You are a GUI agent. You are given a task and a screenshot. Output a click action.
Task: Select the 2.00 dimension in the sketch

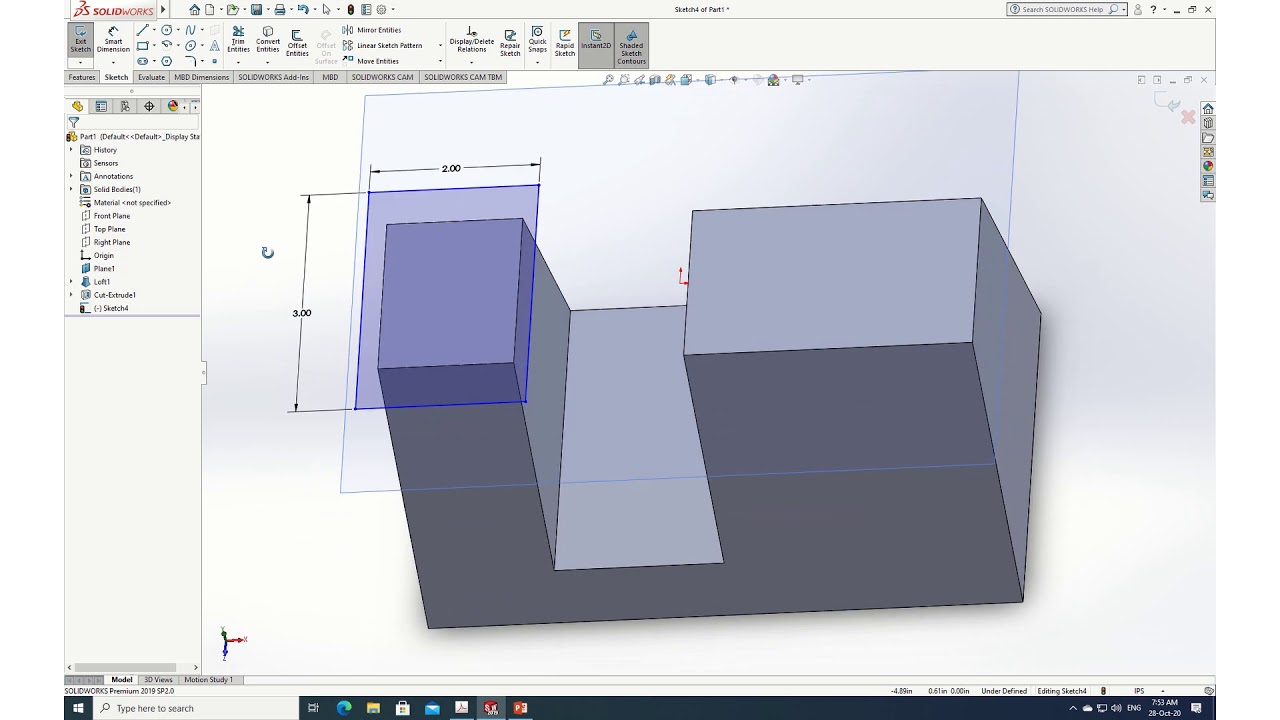[451, 168]
